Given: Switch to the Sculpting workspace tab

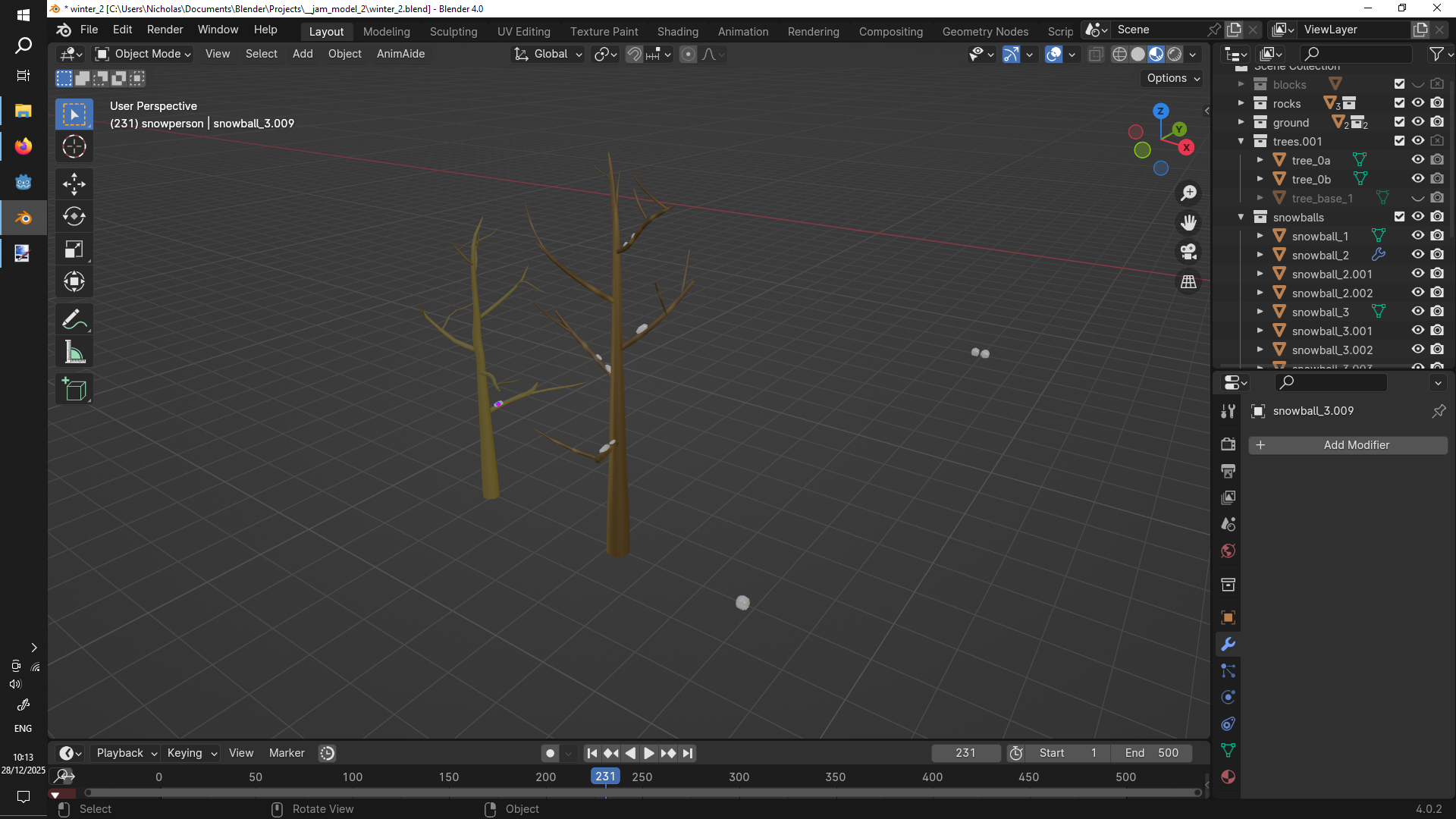Looking at the screenshot, I should coord(453,31).
